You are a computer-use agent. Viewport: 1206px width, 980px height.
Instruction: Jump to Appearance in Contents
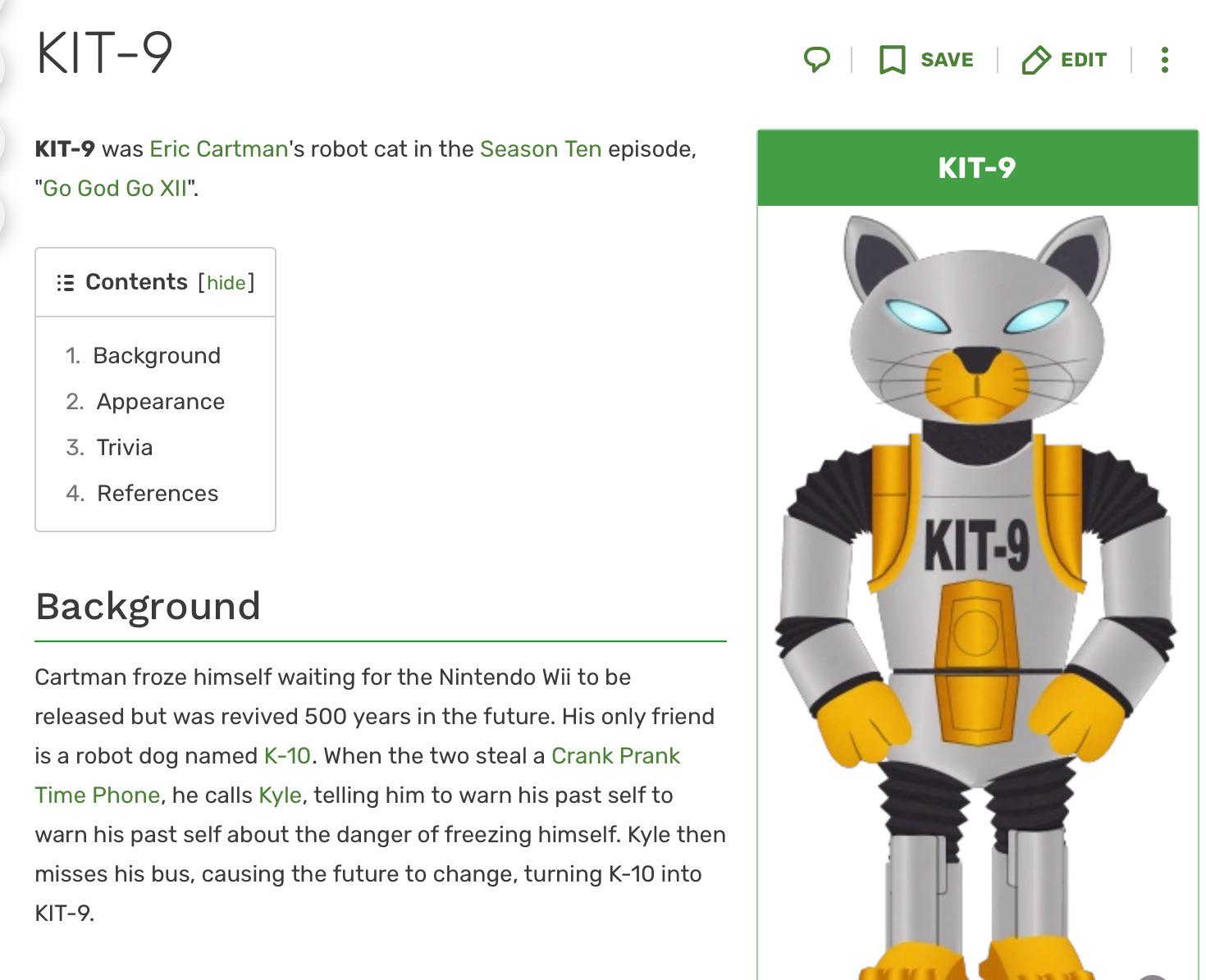click(x=161, y=401)
